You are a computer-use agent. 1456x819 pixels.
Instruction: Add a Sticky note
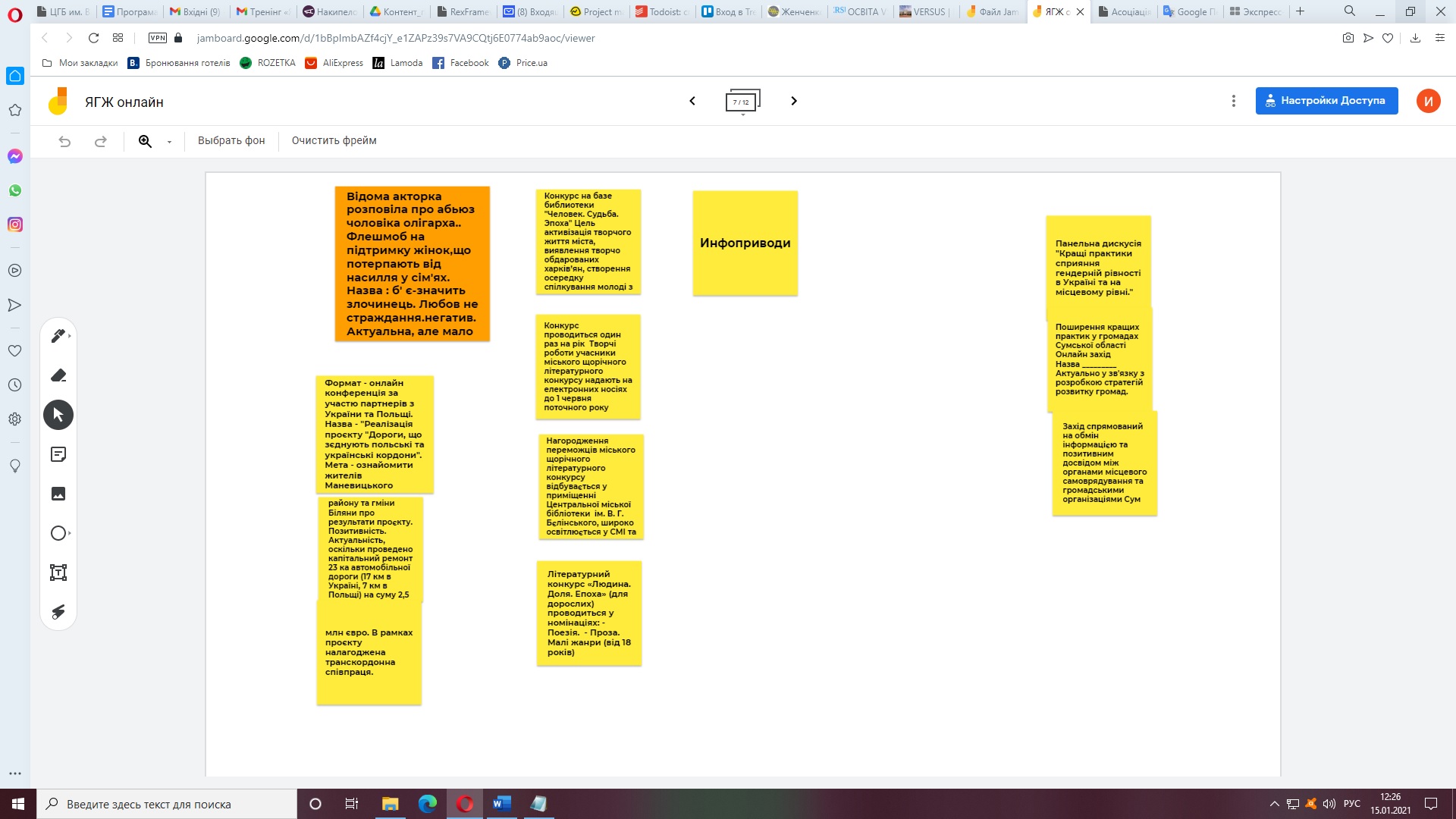click(58, 454)
